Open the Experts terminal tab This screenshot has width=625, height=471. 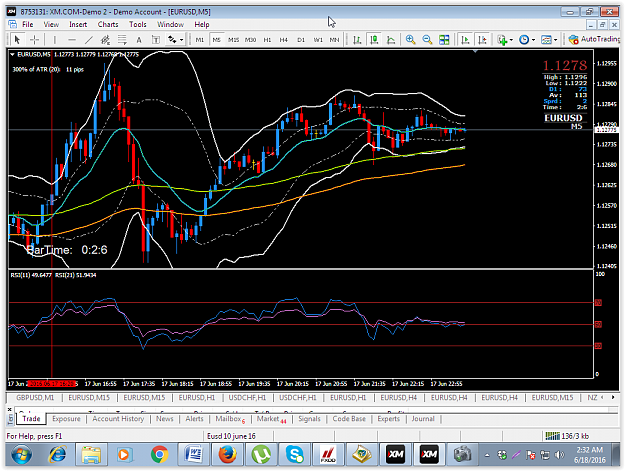click(389, 419)
